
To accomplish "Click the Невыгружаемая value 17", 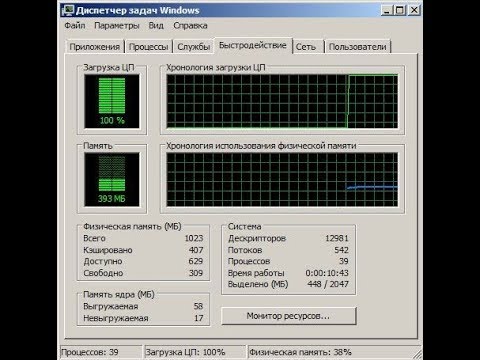I will coord(199,318).
